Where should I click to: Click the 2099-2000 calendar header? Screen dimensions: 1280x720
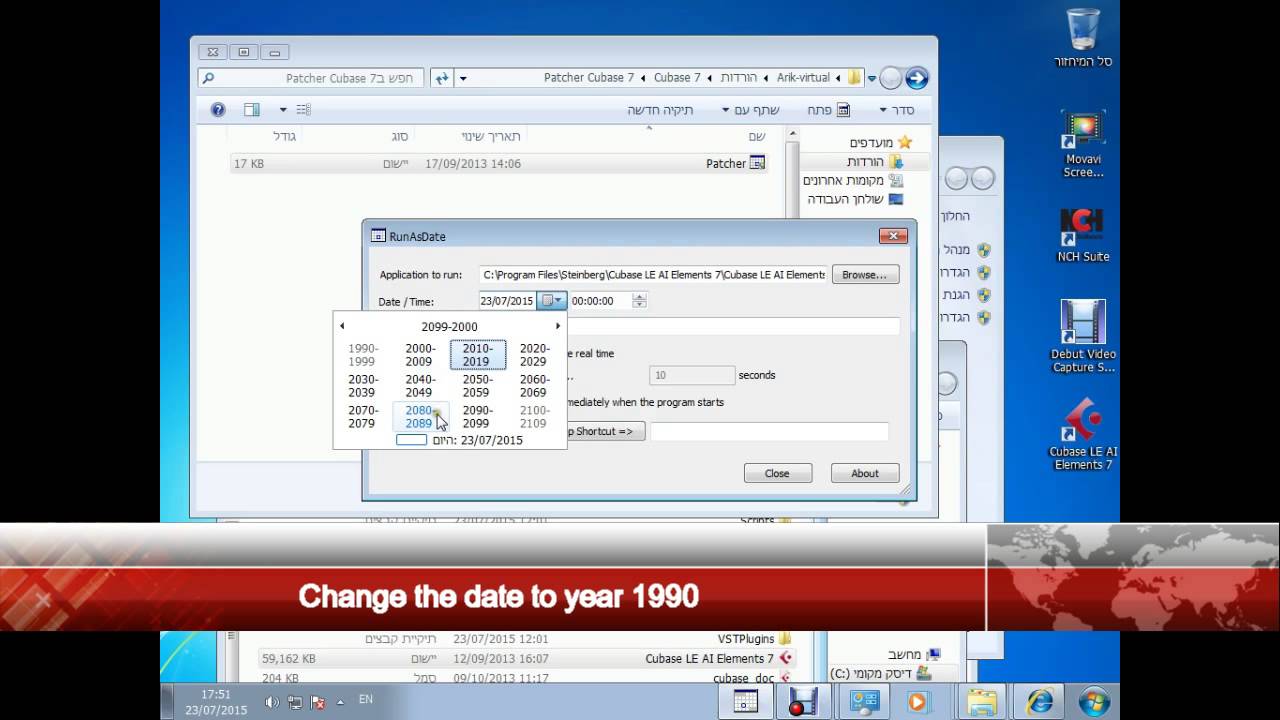click(450, 326)
